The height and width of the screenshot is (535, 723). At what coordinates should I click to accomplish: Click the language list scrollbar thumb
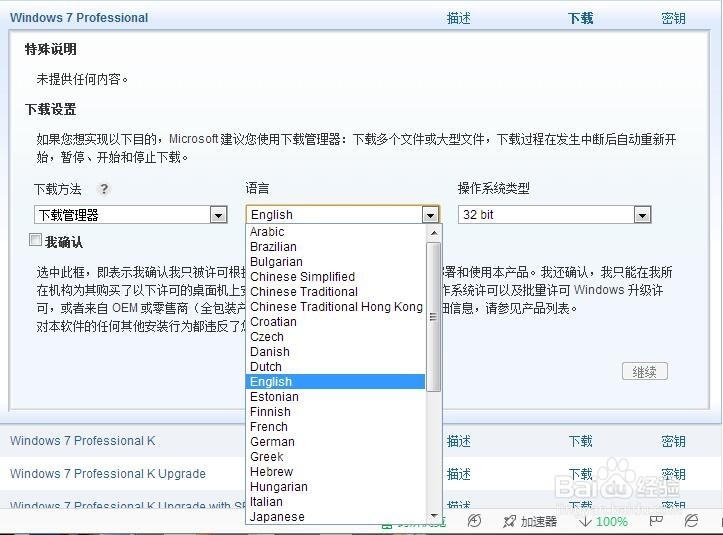click(x=433, y=317)
